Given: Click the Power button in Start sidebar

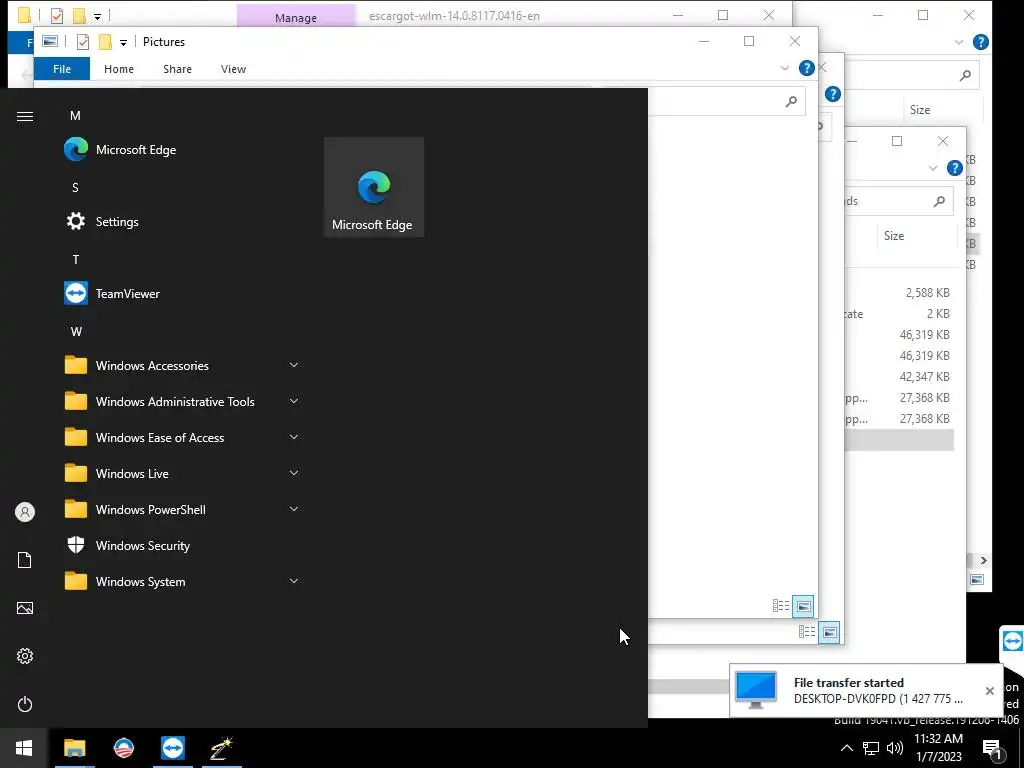Looking at the screenshot, I should (x=25, y=704).
